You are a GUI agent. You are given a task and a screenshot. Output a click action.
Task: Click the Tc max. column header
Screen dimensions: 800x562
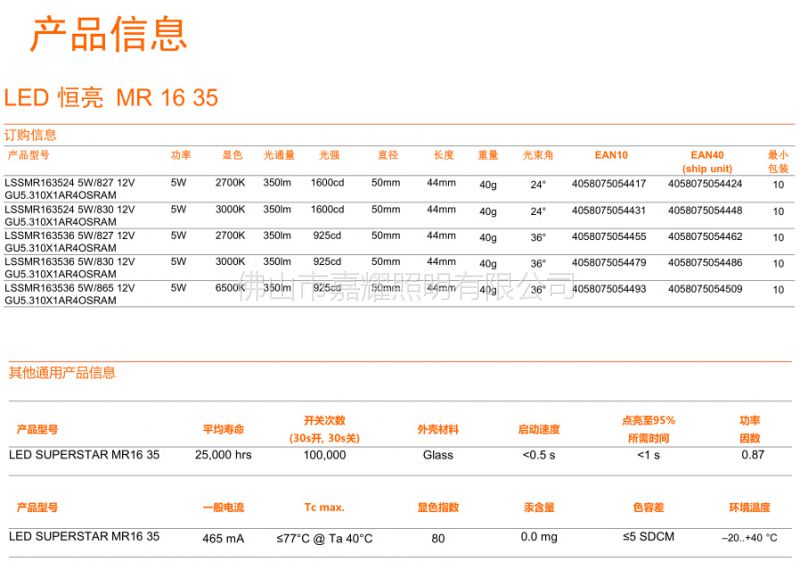pos(324,507)
